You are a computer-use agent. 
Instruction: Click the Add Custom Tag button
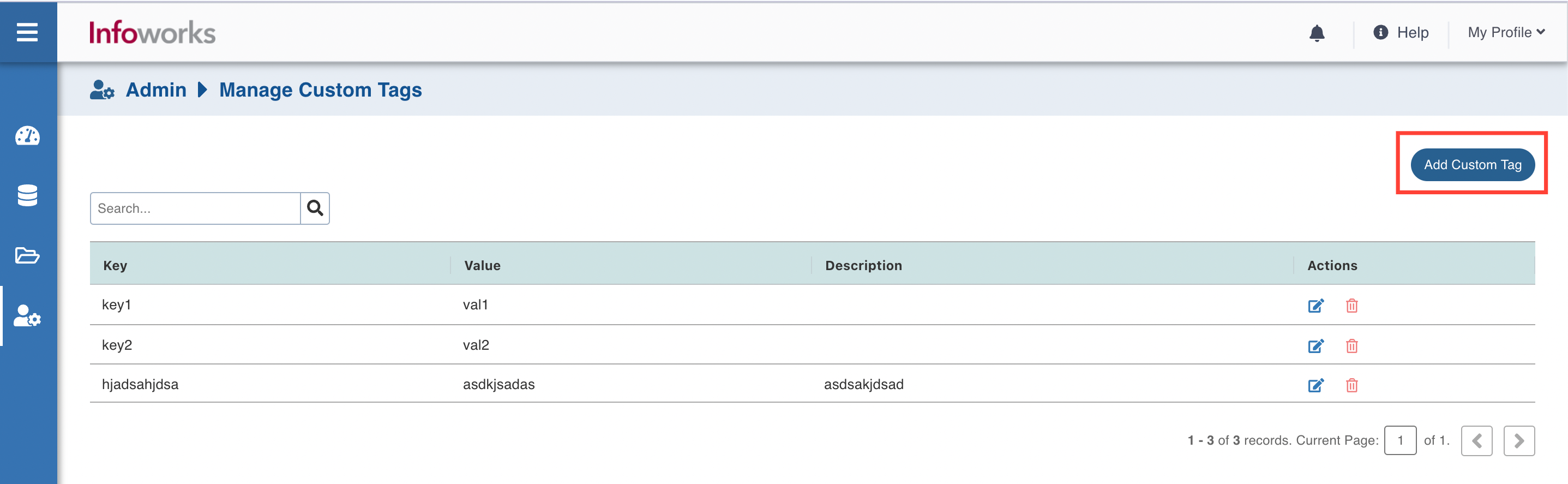[x=1473, y=164]
